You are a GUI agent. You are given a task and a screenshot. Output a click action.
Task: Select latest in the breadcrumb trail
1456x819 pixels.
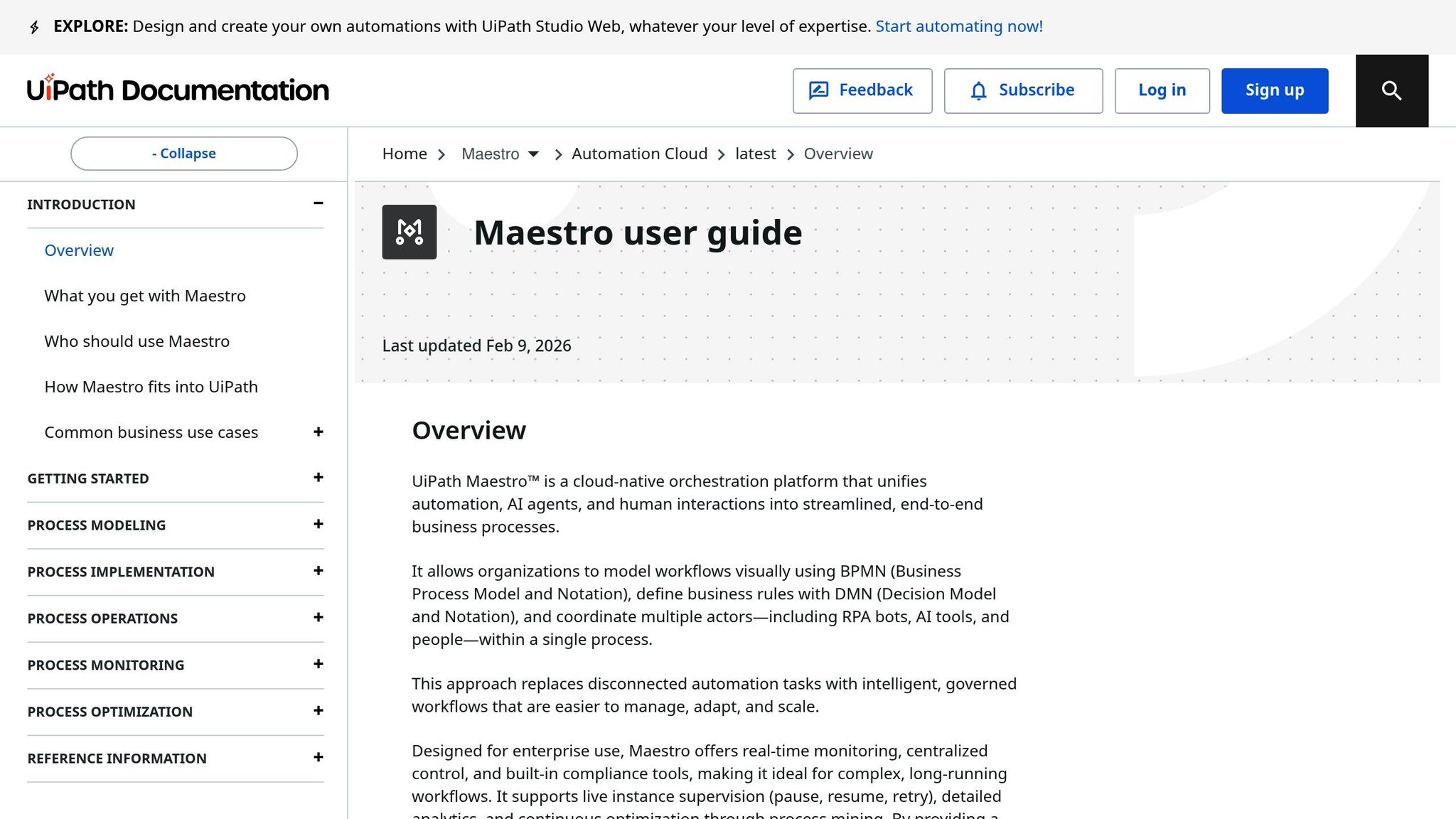pyautogui.click(x=755, y=154)
